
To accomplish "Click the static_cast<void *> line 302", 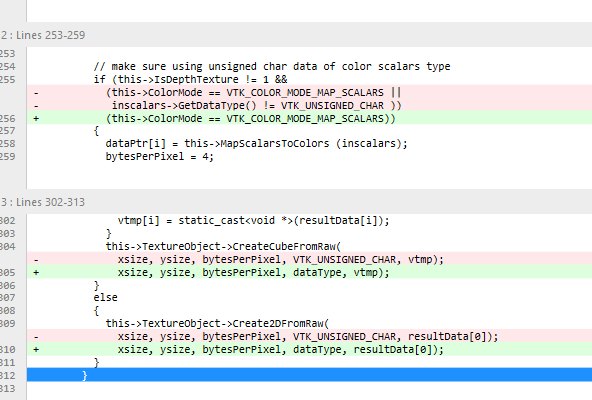I will pyautogui.click(x=253, y=220).
